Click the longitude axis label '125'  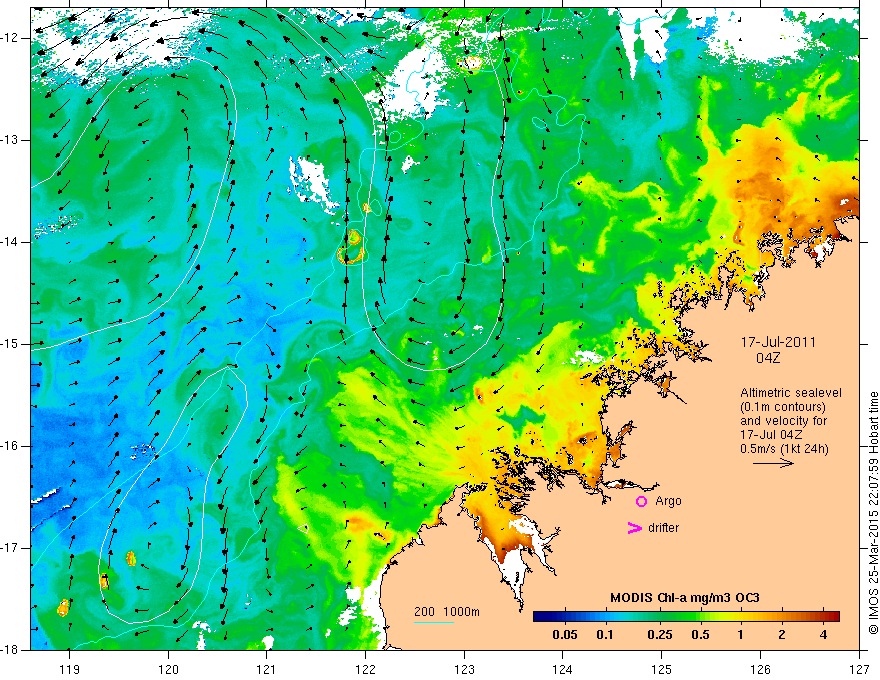662,669
